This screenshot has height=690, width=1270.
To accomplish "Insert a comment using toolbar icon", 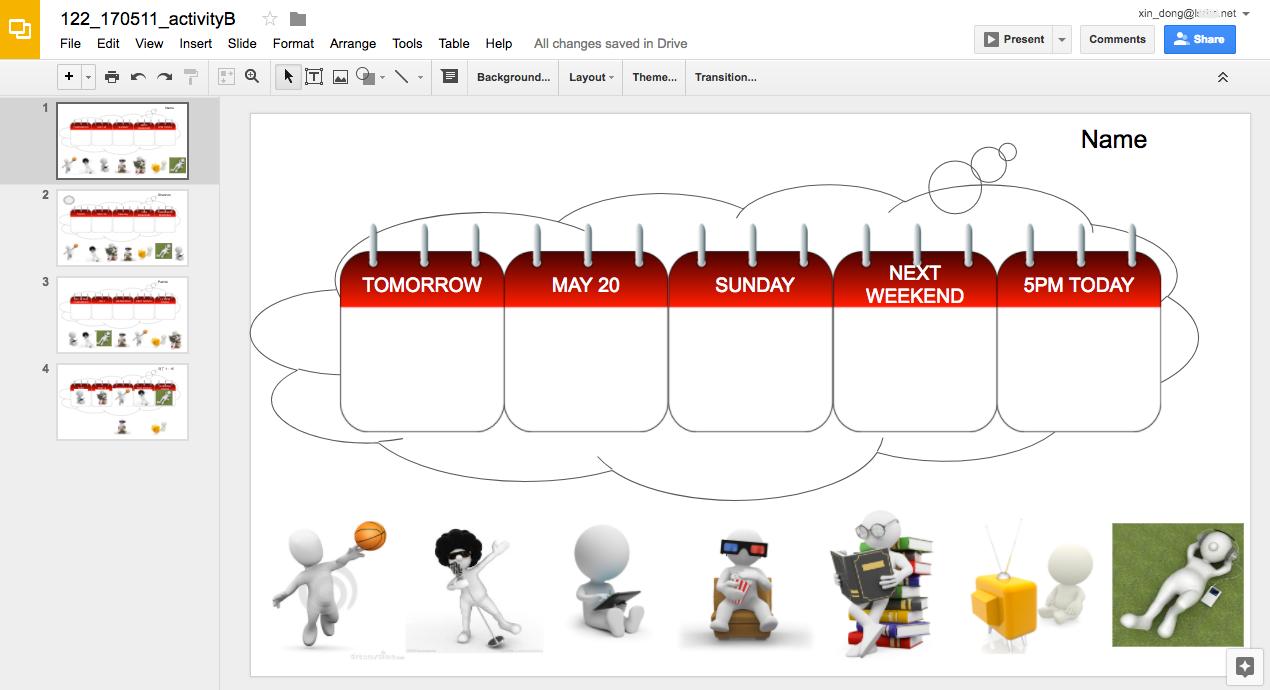I will tap(450, 77).
